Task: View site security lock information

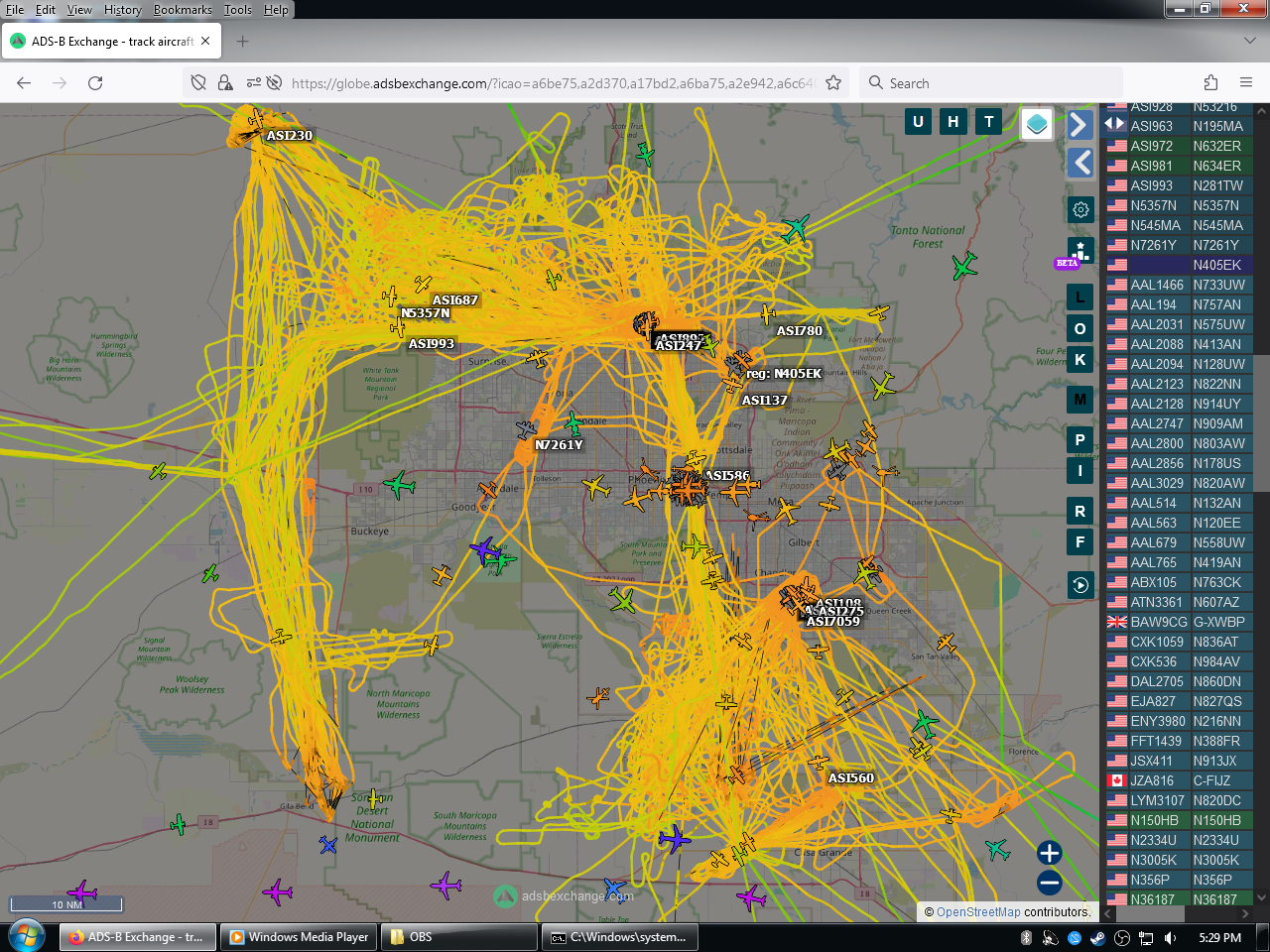Action: tap(225, 83)
